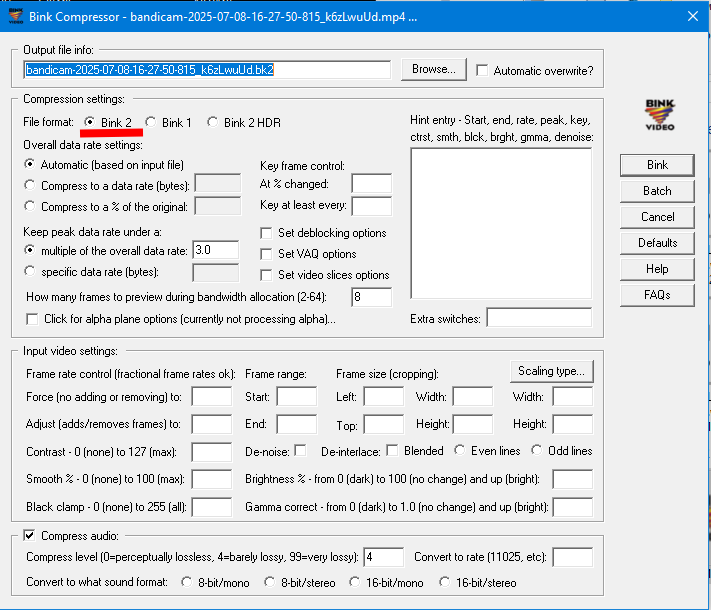The width and height of the screenshot is (711, 610).
Task: Click the Compress level input field
Action: tap(384, 557)
